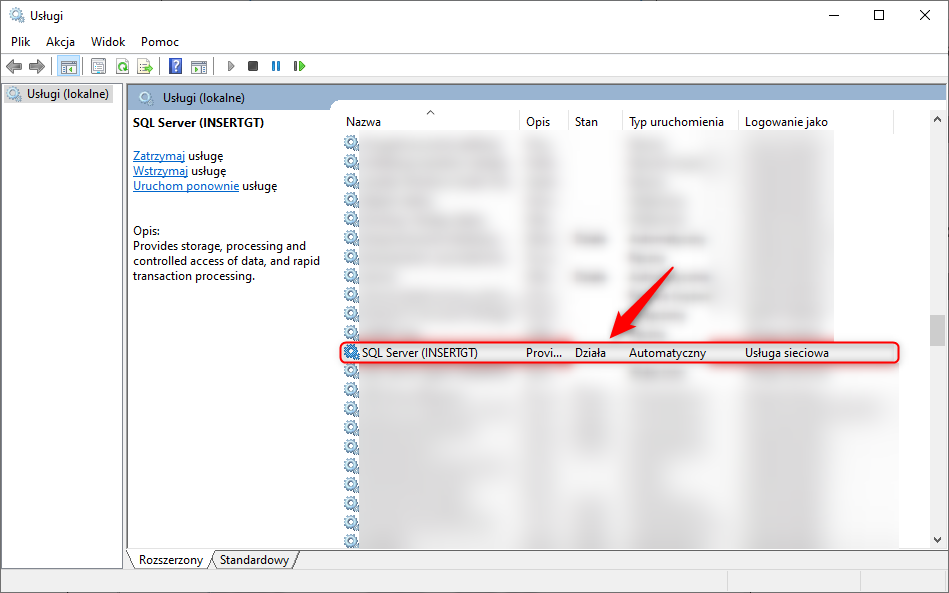Viewport: 949px width, 593px height.
Task: Click the Wstrzymaj link to pause the service
Action: (x=160, y=171)
